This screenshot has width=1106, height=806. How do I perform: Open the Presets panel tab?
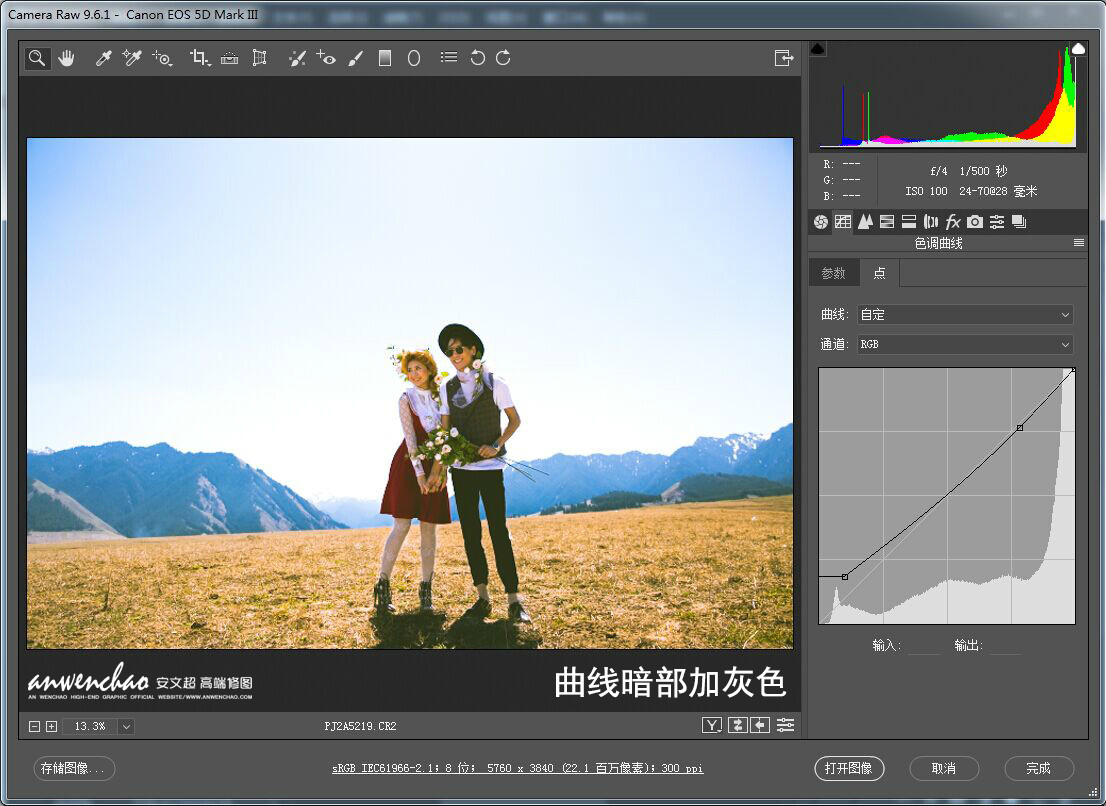coord(997,222)
